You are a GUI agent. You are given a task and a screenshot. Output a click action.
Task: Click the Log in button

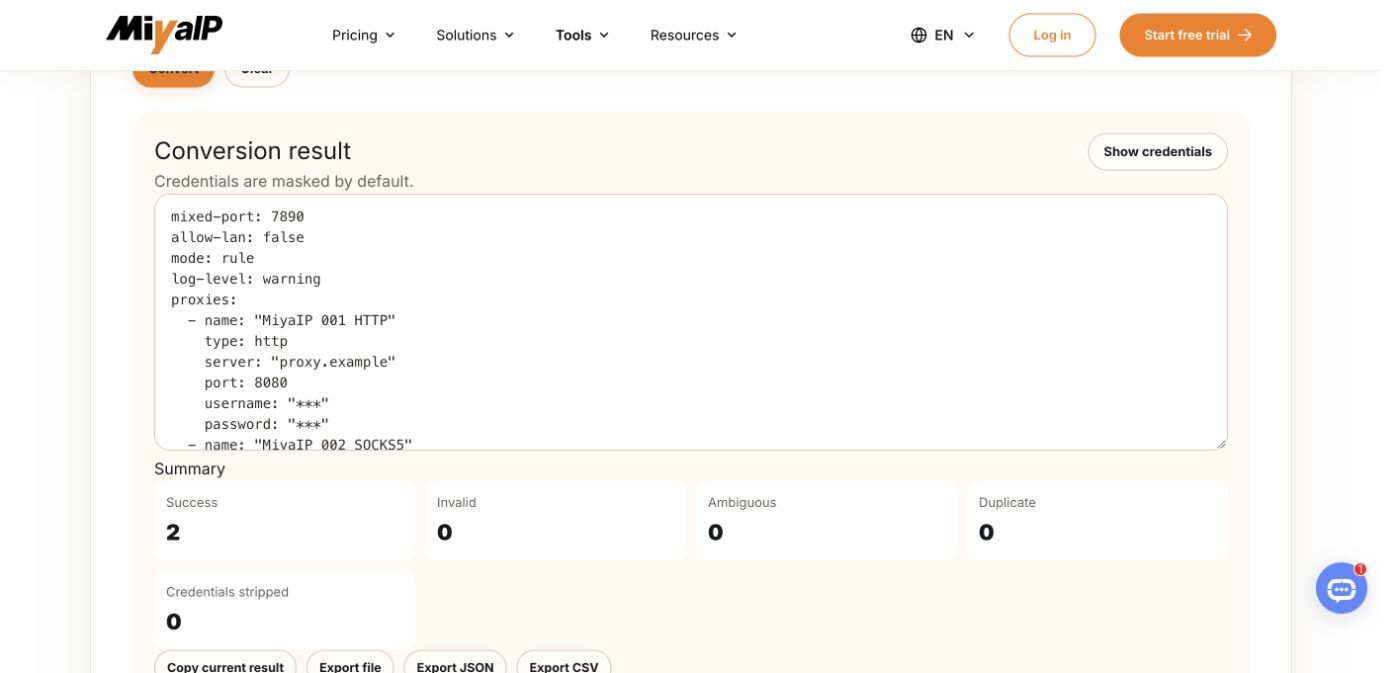pyautogui.click(x=1052, y=35)
